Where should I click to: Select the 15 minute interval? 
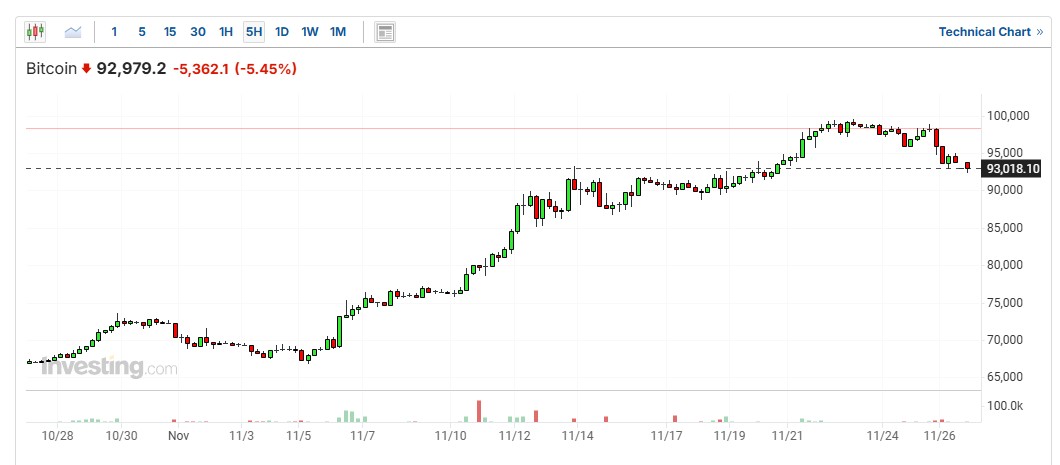click(x=170, y=32)
